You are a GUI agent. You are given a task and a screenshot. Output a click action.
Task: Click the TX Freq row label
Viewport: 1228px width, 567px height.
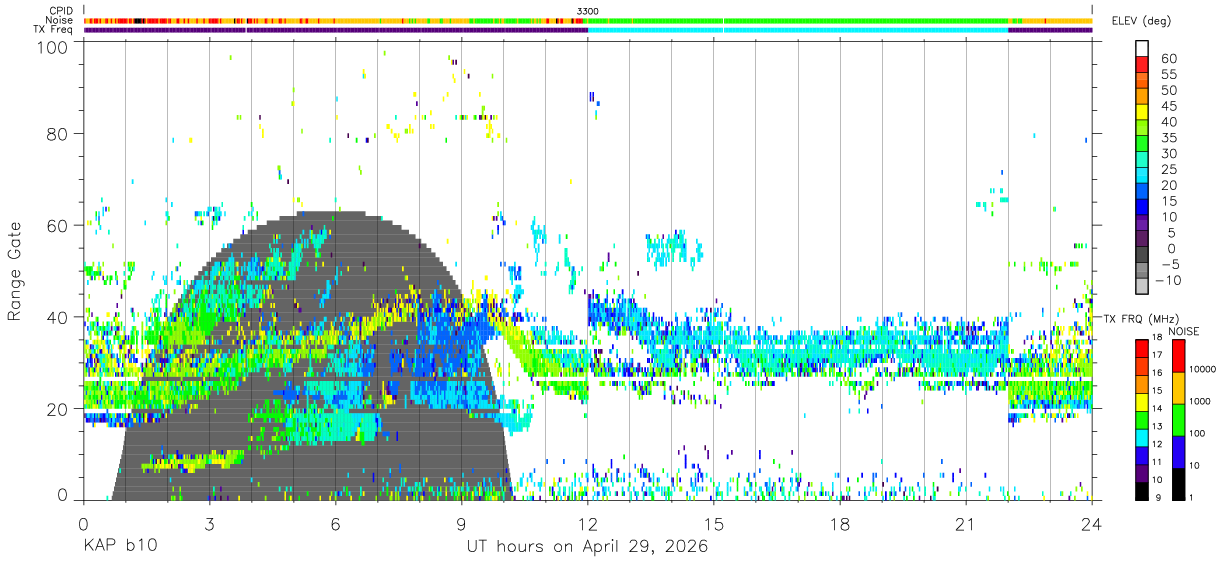tap(53, 30)
